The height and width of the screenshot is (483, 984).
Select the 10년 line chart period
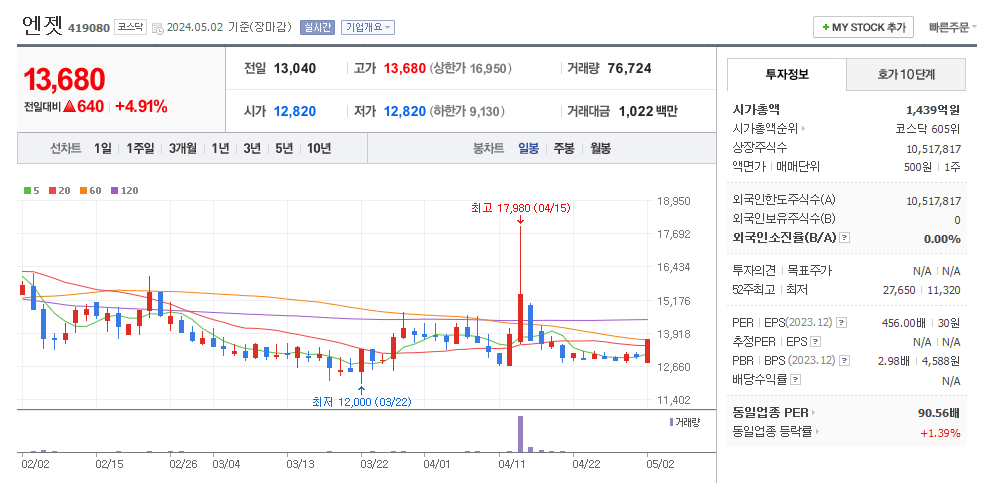pyautogui.click(x=319, y=149)
